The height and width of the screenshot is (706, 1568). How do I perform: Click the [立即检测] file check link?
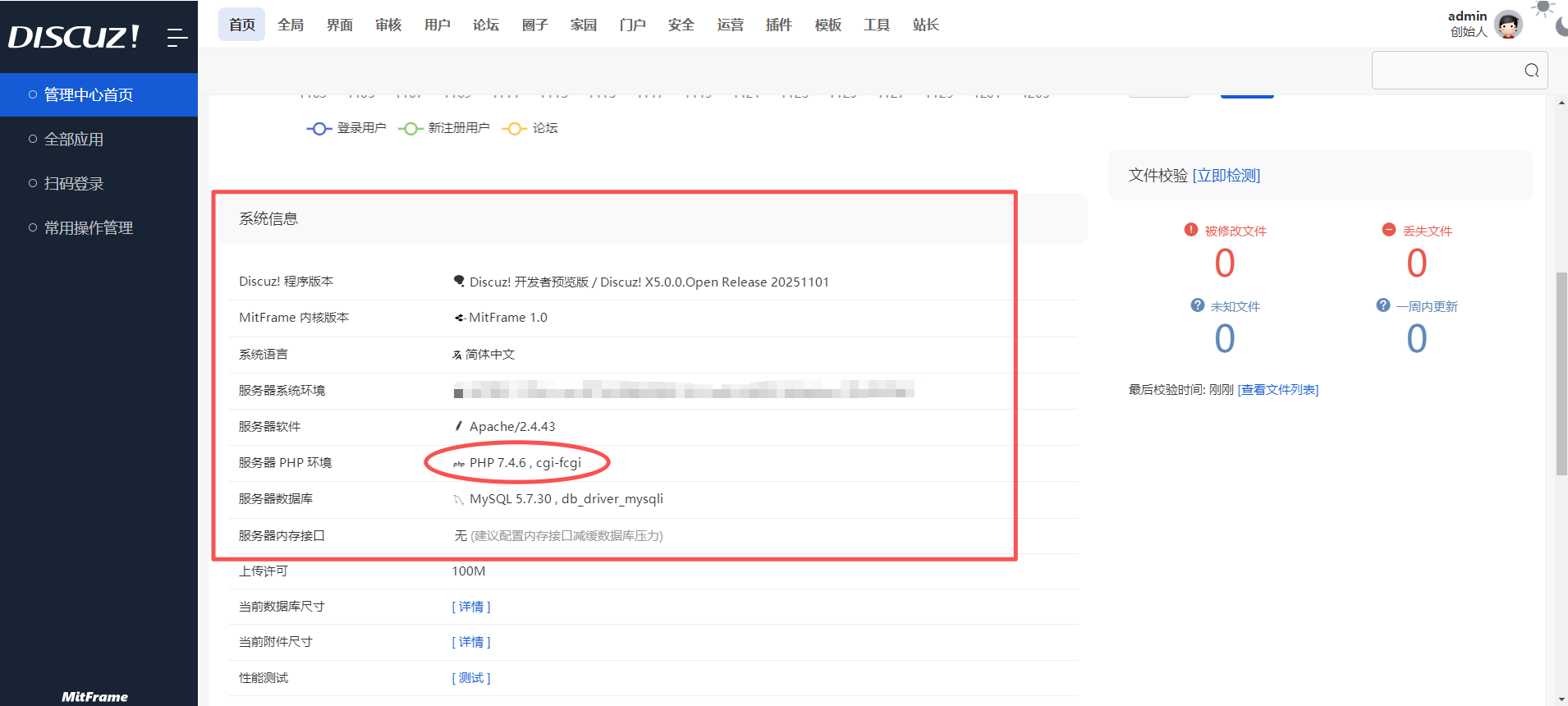click(x=1226, y=175)
